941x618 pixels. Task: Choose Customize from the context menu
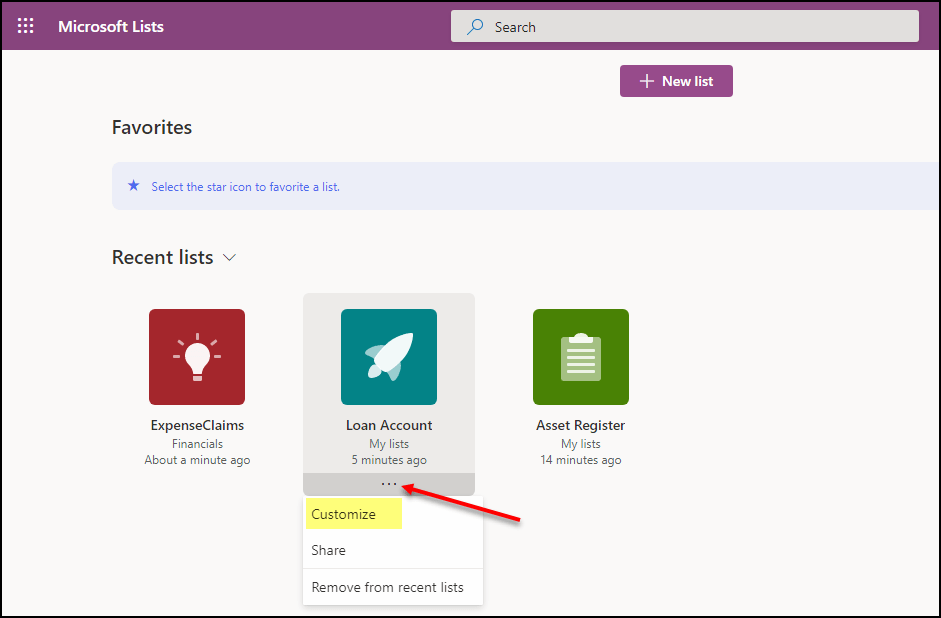click(344, 514)
